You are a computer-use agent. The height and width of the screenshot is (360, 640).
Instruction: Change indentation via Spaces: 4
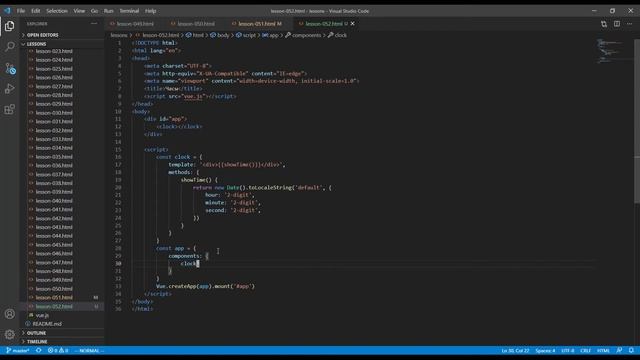545,351
